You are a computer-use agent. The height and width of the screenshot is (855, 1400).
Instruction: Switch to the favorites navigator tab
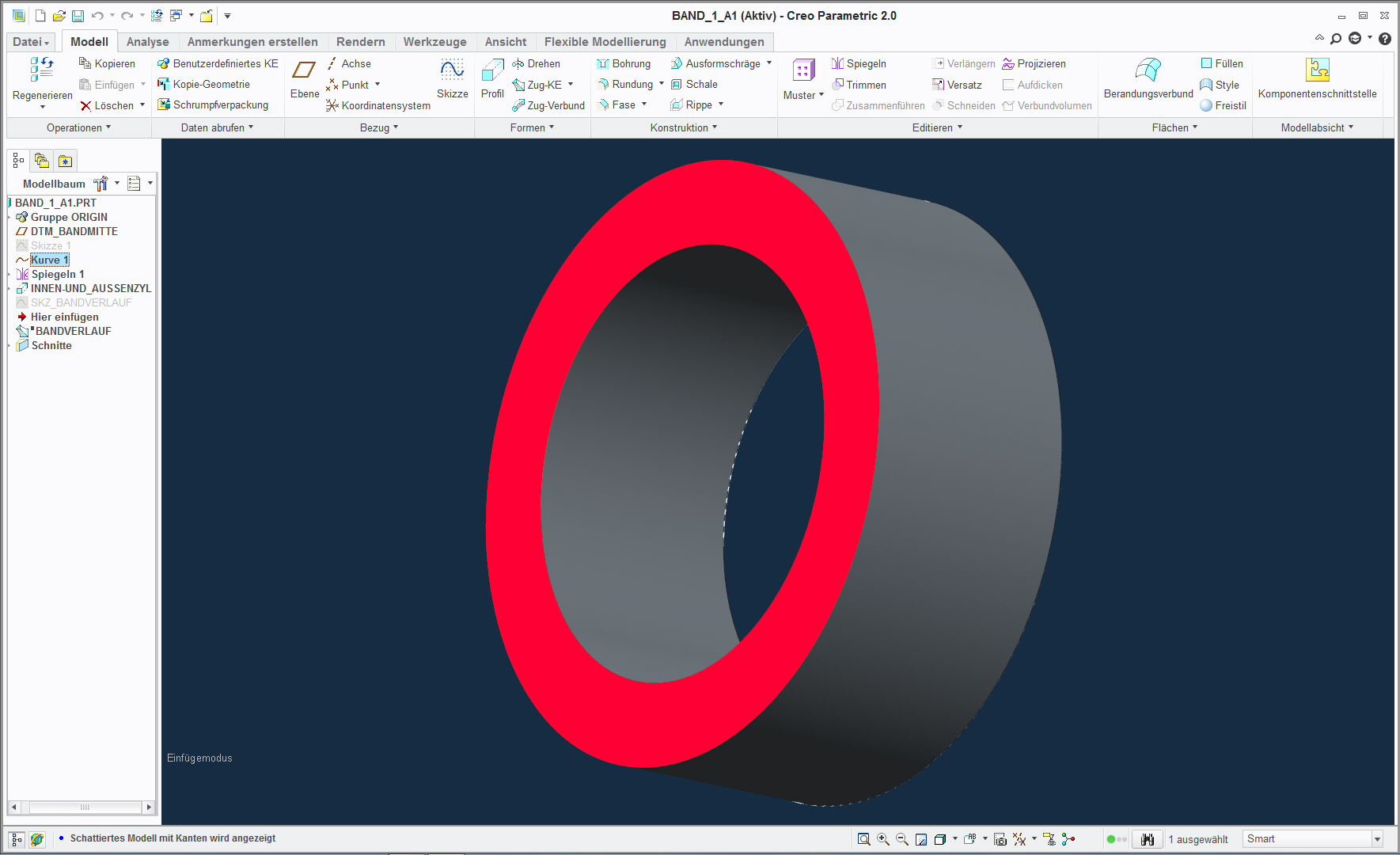65,161
